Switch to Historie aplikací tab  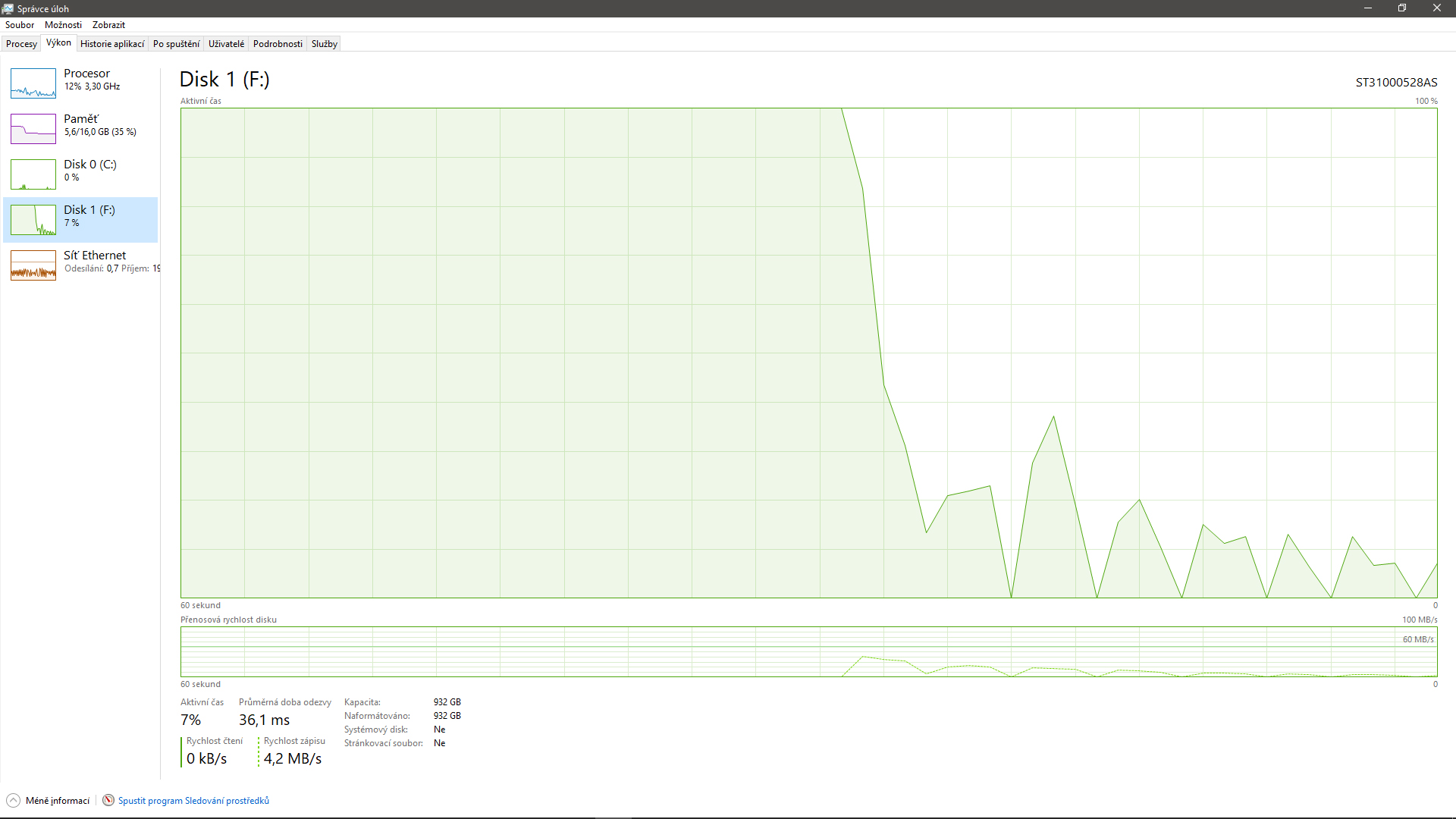[112, 44]
